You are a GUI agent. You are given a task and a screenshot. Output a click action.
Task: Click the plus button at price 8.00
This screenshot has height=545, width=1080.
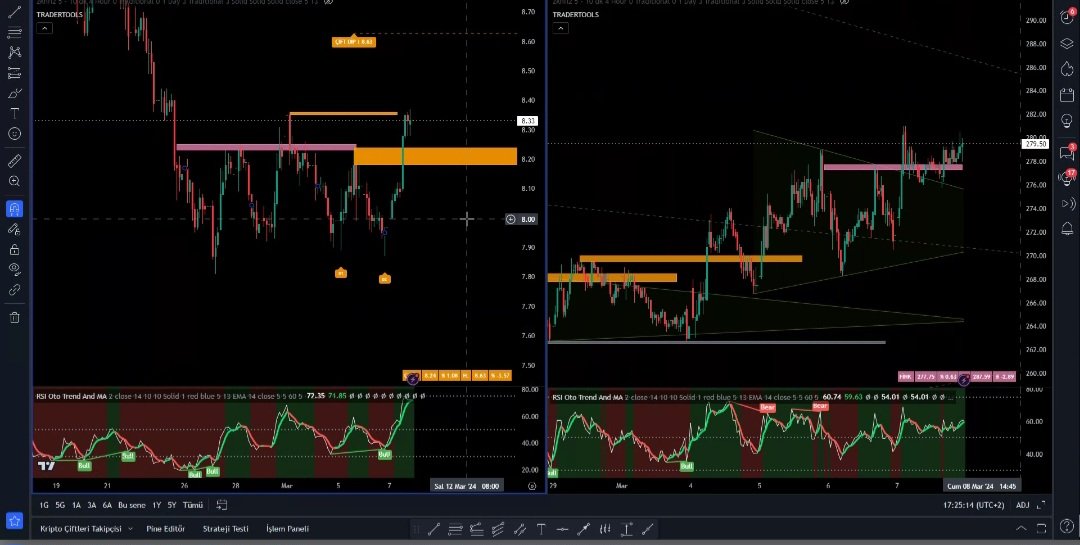click(510, 219)
